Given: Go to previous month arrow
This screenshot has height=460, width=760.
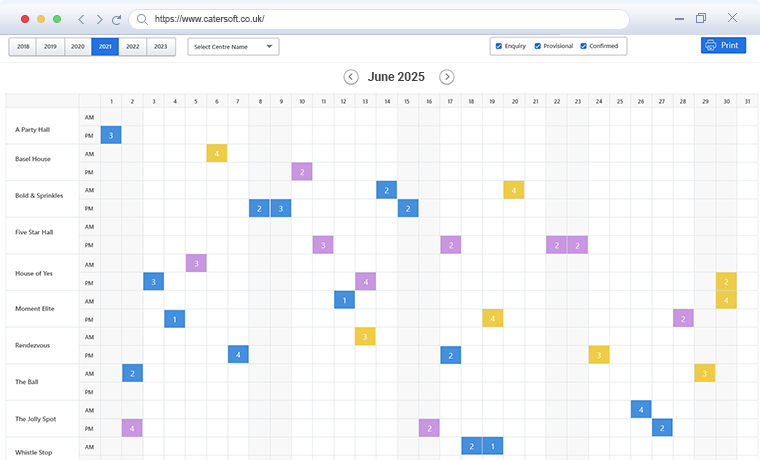Looking at the screenshot, I should click(x=351, y=77).
